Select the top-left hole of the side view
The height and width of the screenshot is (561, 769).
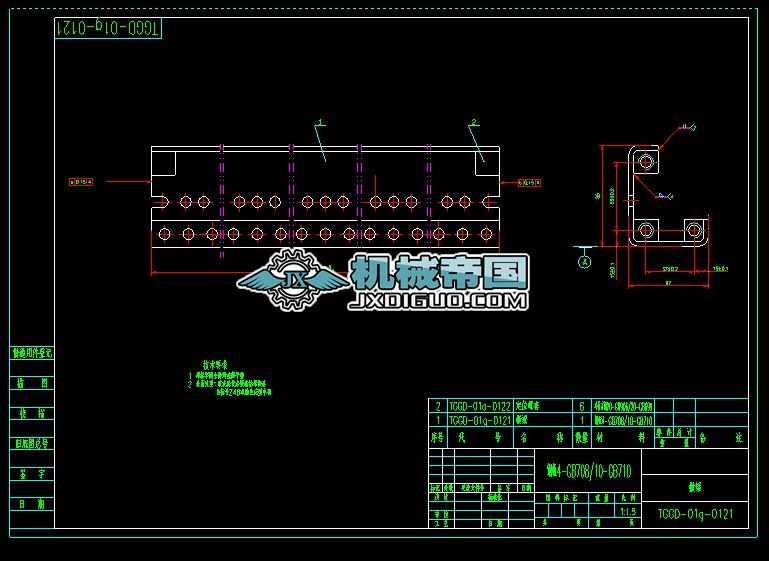[x=646, y=161]
